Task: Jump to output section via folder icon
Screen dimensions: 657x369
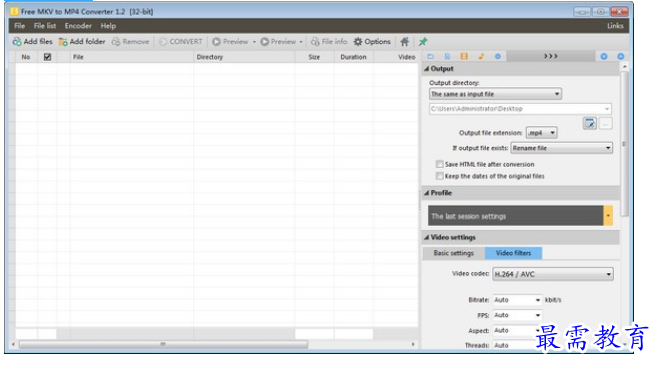Action: 430,56
